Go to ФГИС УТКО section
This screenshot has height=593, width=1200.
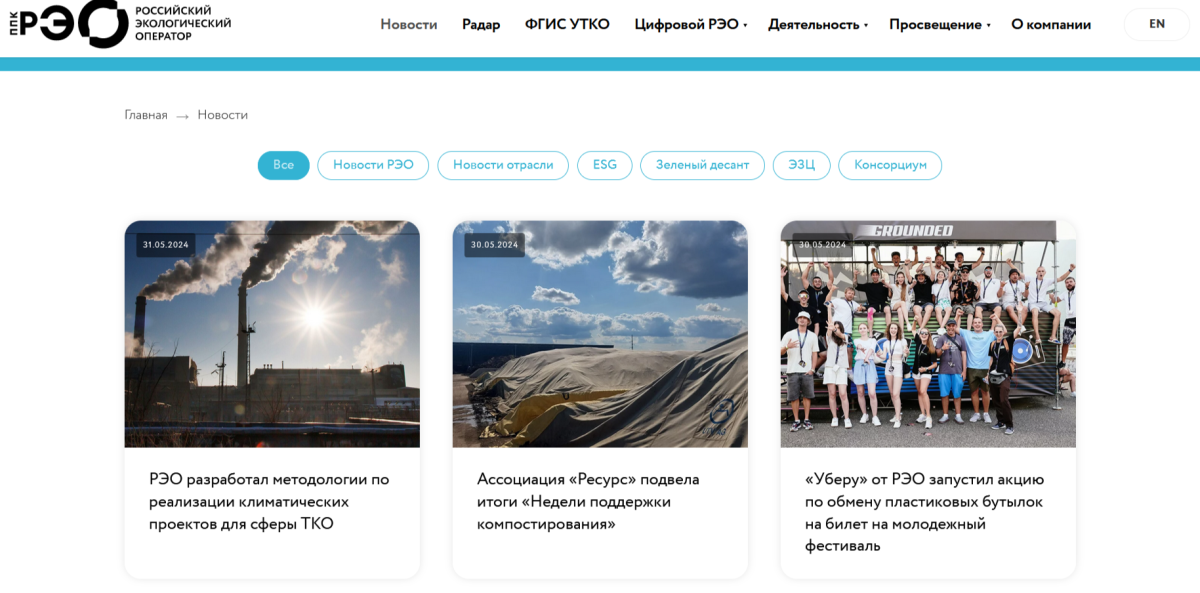[567, 25]
